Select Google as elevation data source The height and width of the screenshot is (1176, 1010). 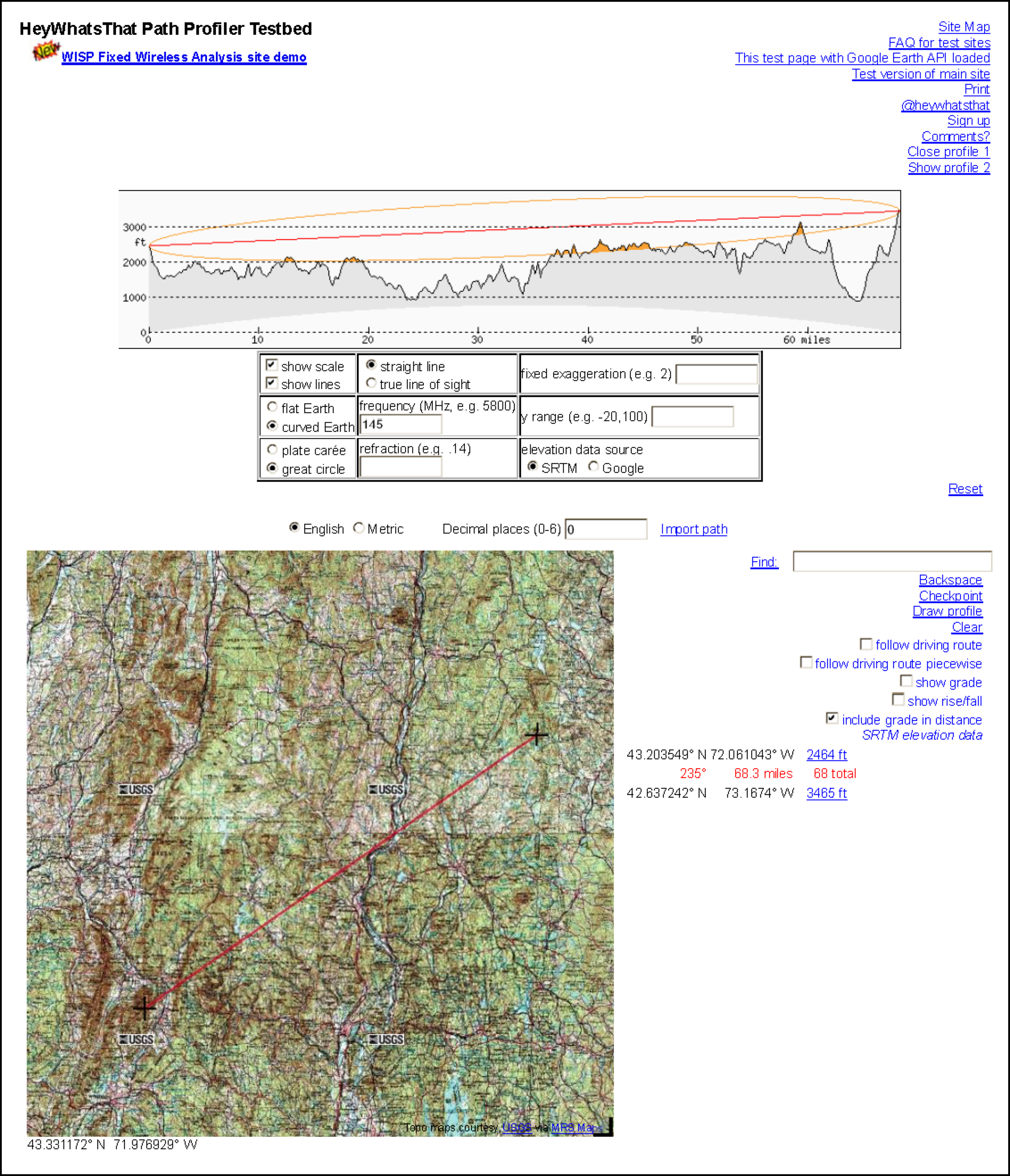593,468
